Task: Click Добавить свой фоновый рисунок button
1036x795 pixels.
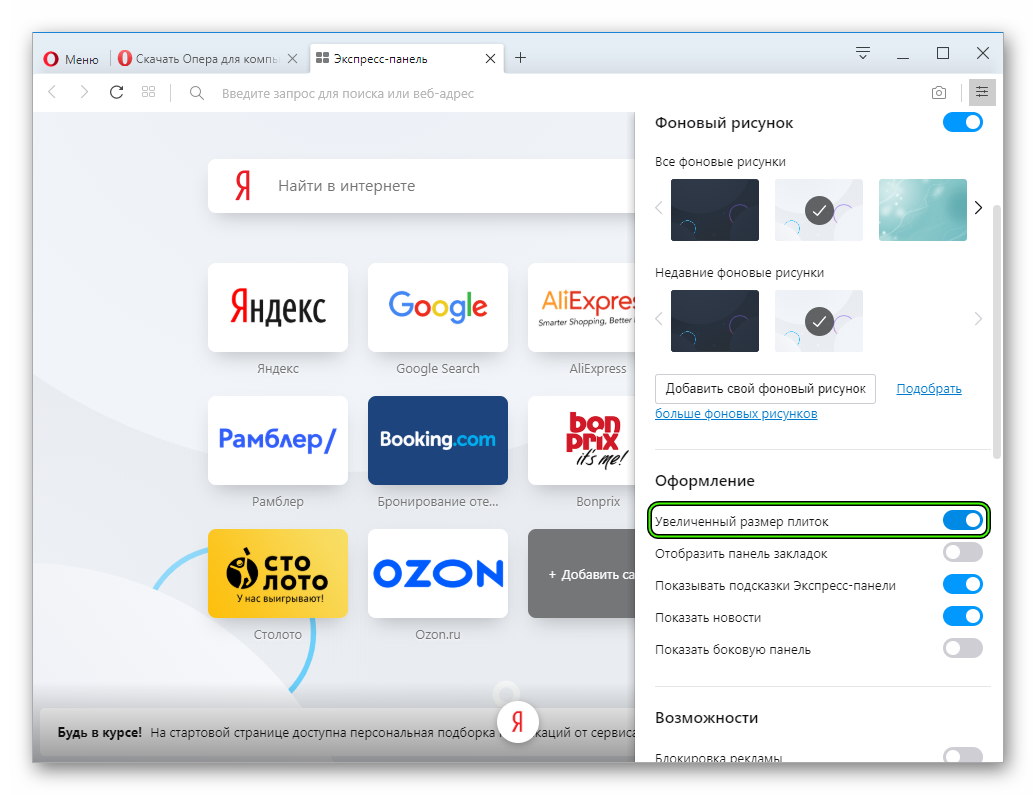Action: point(765,389)
